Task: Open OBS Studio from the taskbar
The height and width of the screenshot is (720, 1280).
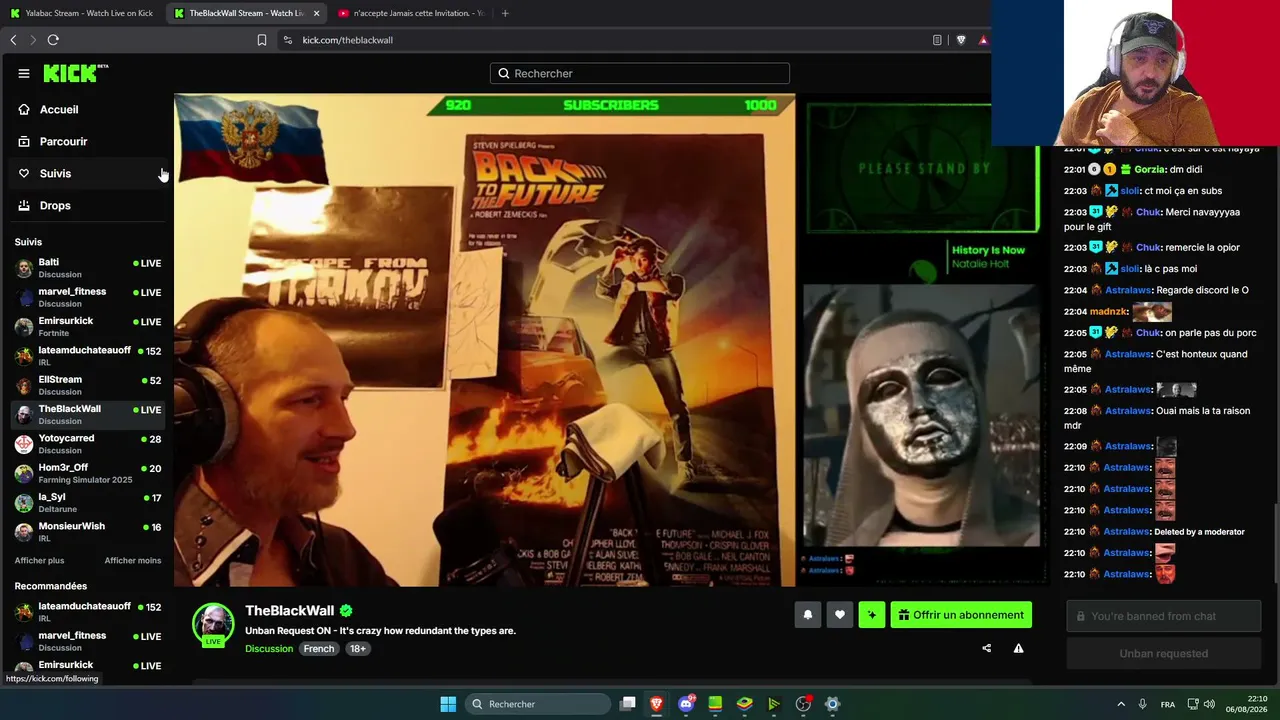Action: [803, 704]
